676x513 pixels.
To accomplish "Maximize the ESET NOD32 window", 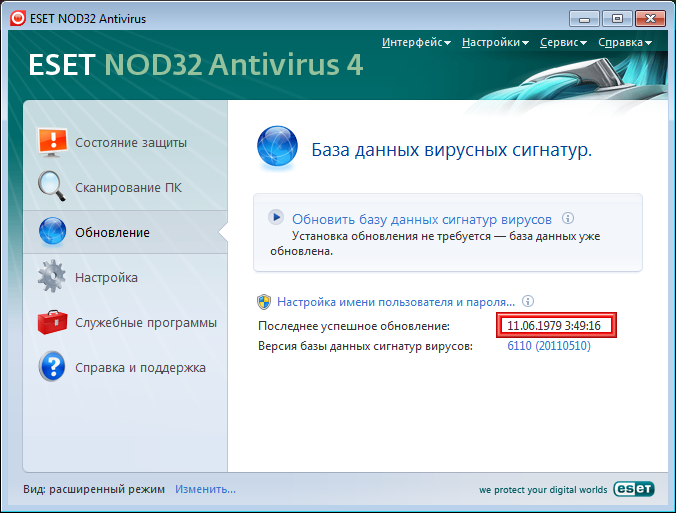I will 617,19.
